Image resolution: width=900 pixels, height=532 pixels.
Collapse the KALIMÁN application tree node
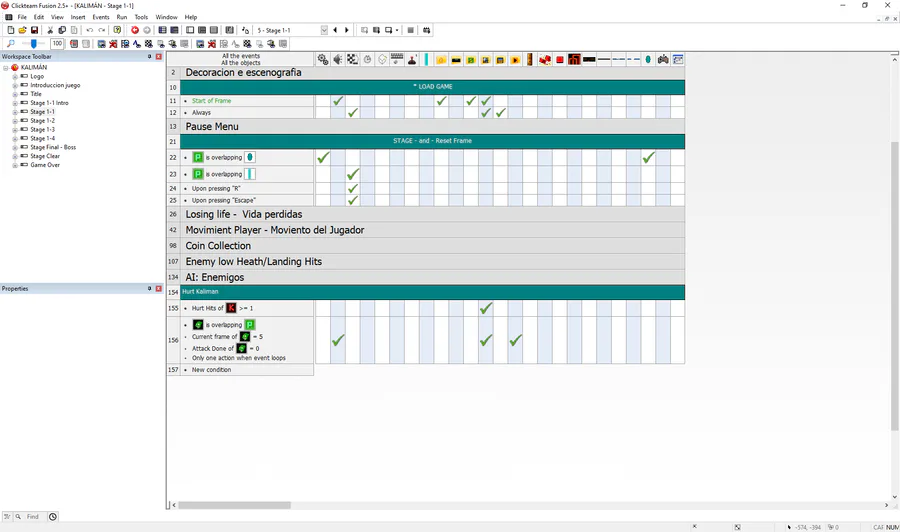[6, 68]
